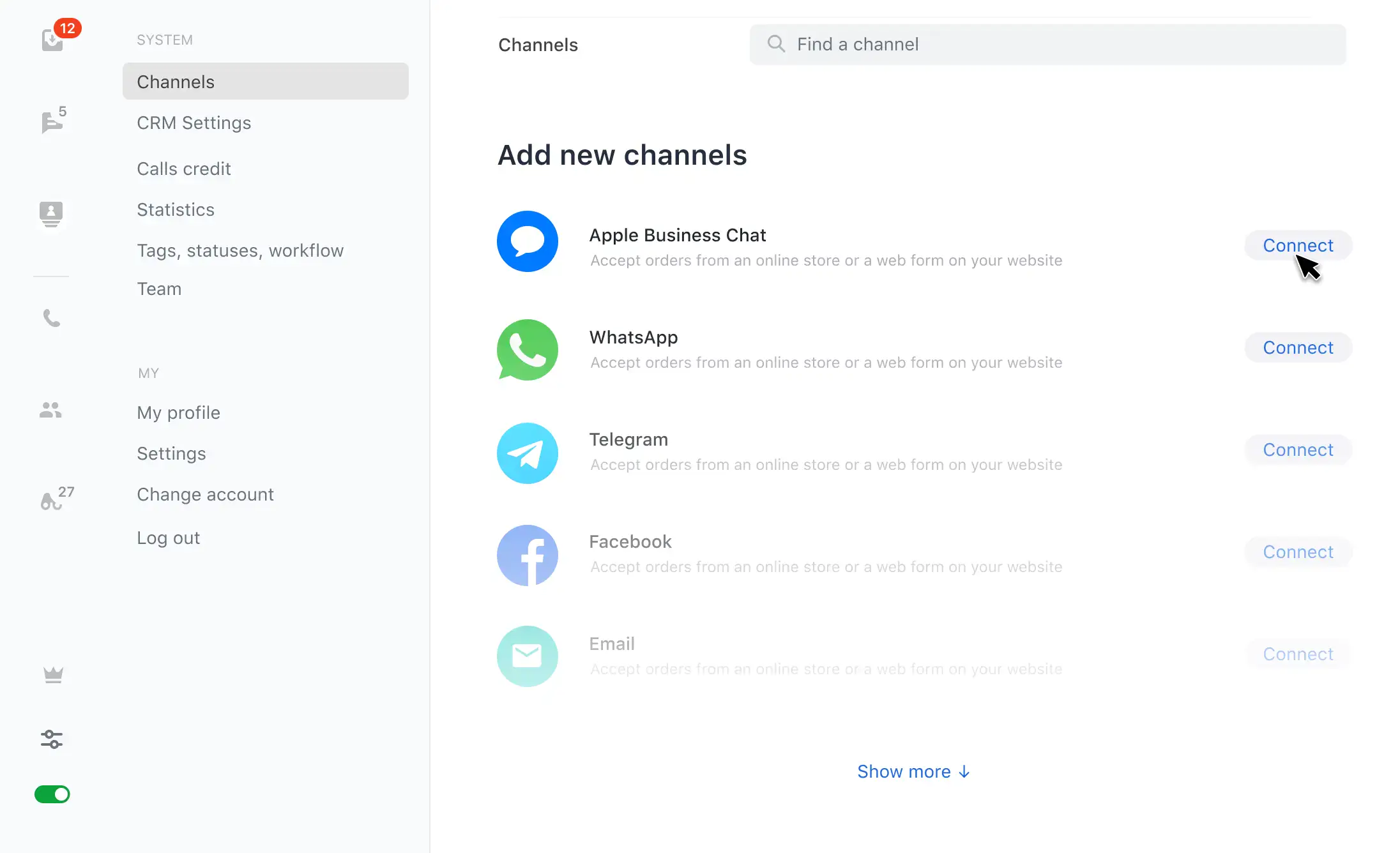Select Log out in My menu
The height and width of the screenshot is (853, 1400).
(x=169, y=538)
